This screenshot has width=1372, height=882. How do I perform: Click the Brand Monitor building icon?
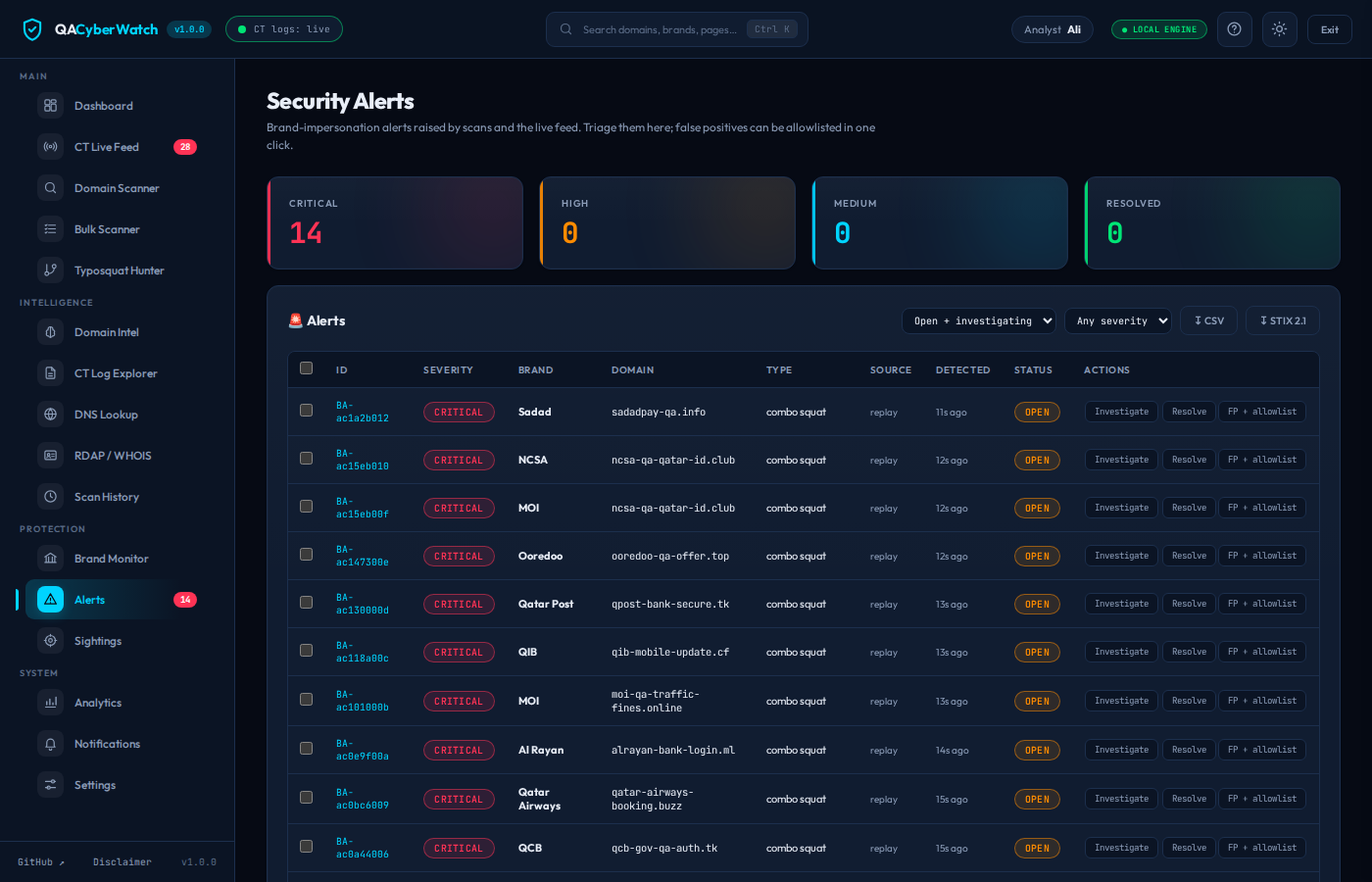pos(51,559)
